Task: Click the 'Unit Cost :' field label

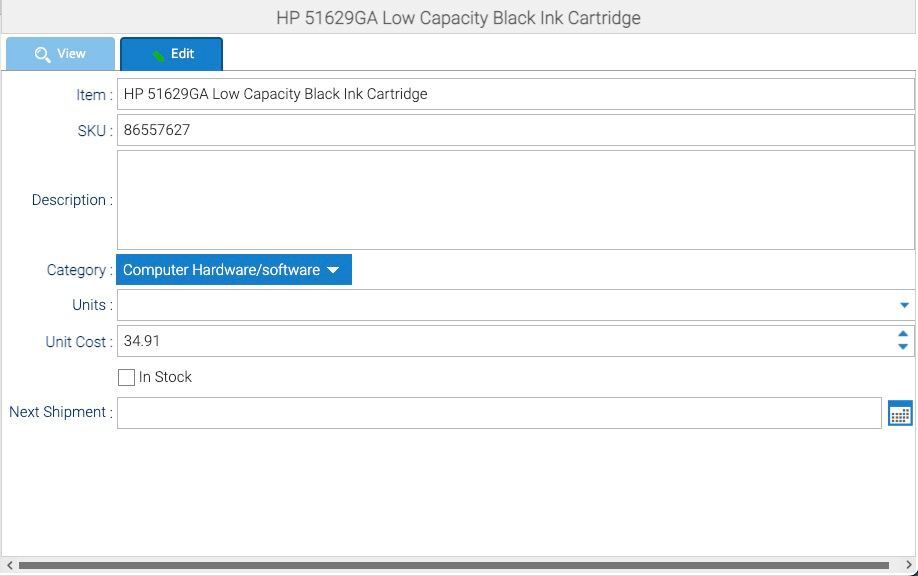Action: tap(79, 342)
